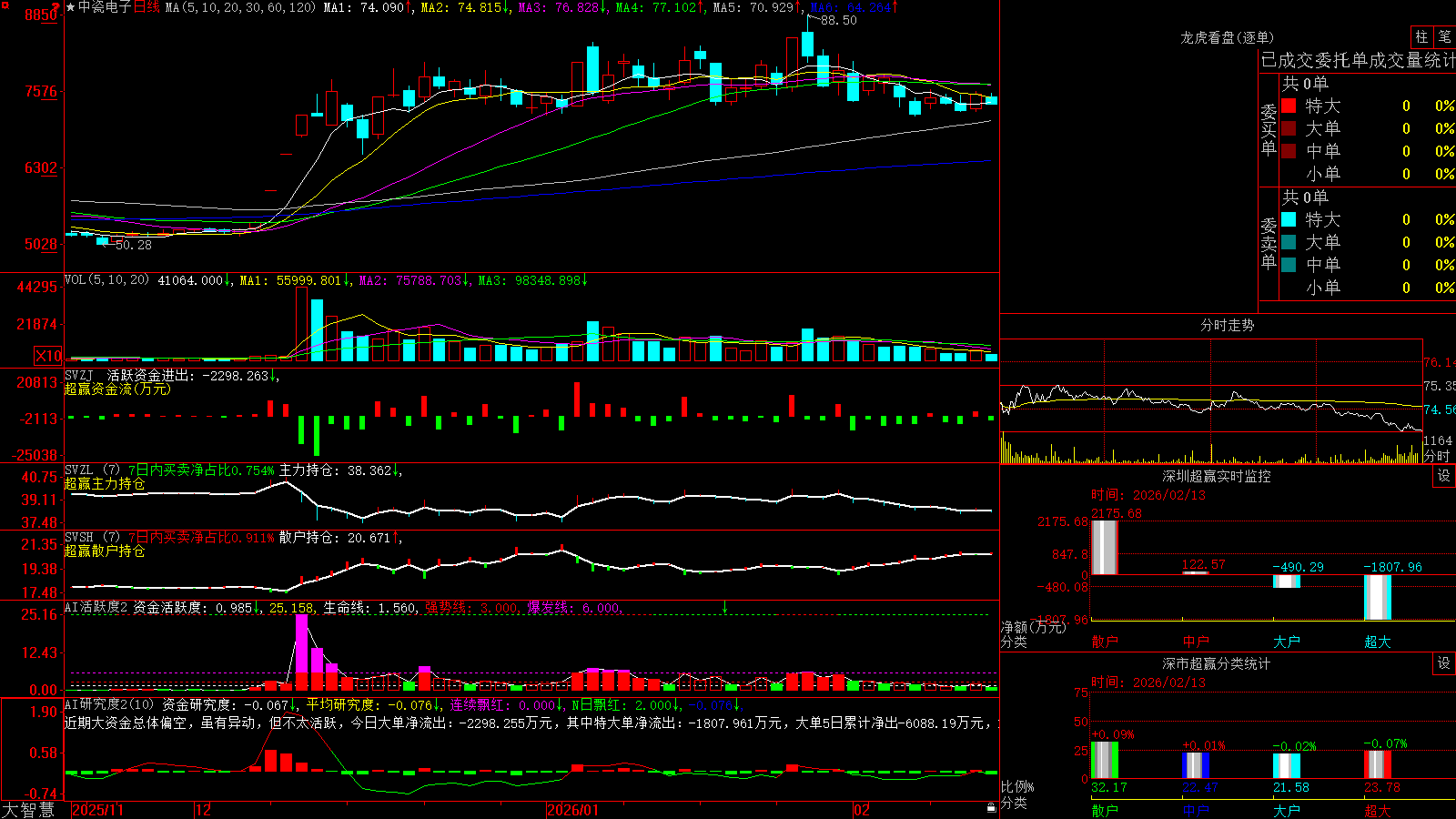Click the 大智慧 logo in bottom-left corner
The image size is (1456, 819).
[28, 810]
